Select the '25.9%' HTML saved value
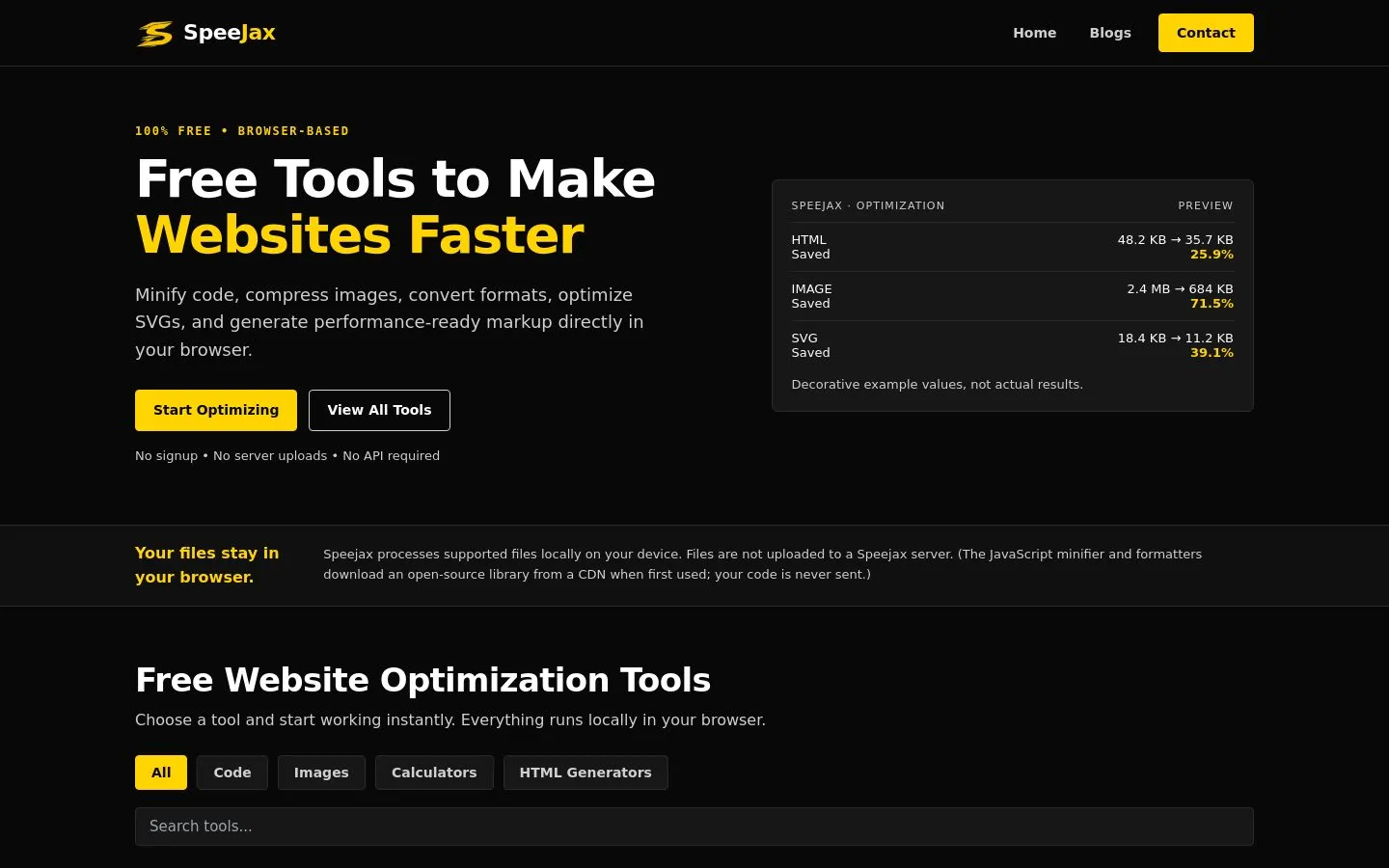Image resolution: width=1389 pixels, height=868 pixels. point(1212,255)
